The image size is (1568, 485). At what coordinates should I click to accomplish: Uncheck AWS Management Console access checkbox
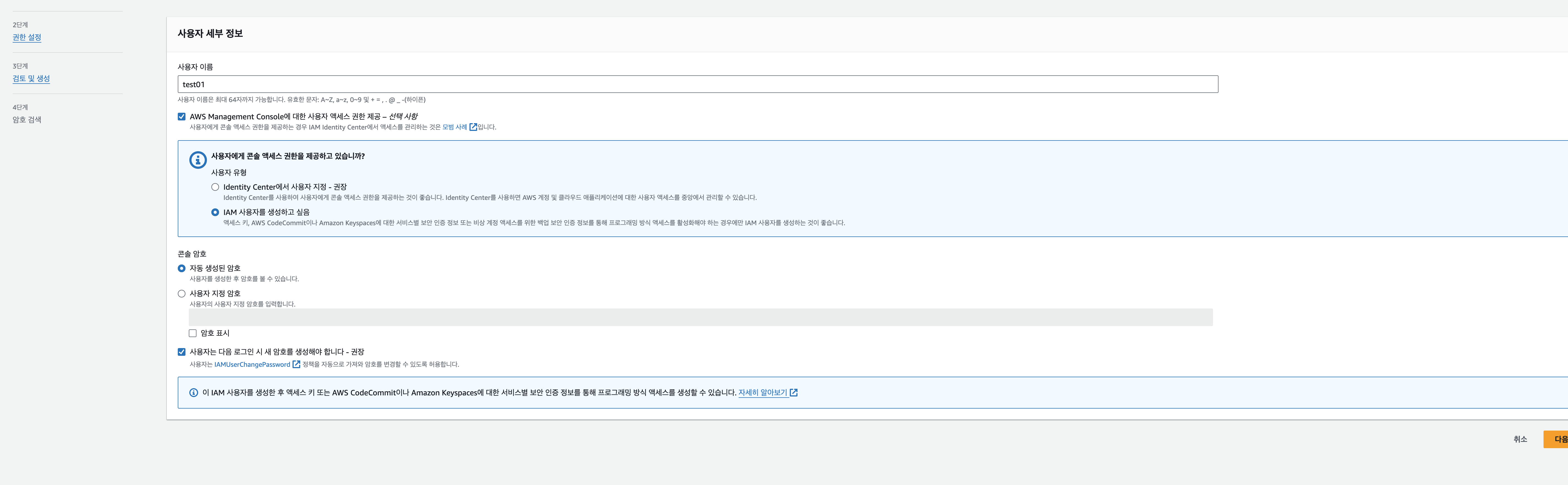[181, 116]
